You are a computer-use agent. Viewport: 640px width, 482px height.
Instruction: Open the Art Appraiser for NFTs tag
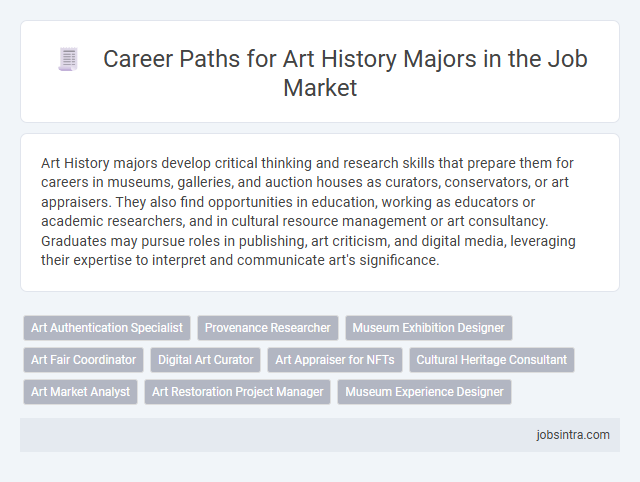click(335, 360)
